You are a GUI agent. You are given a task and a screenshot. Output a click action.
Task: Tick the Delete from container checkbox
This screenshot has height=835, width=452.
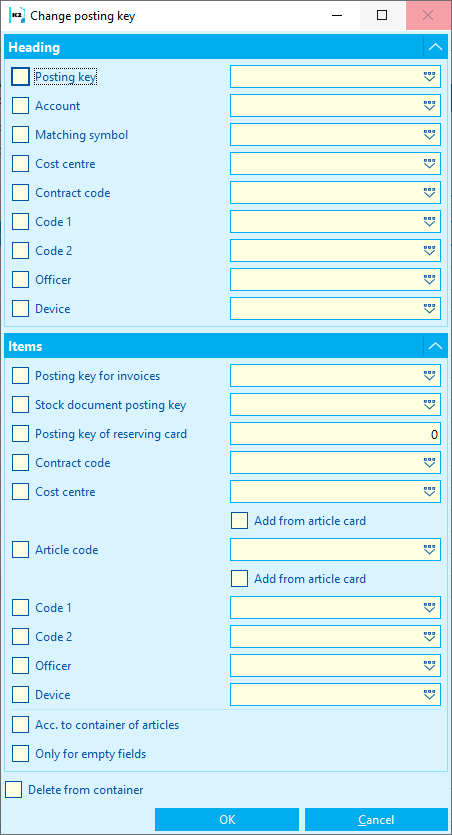[13, 790]
